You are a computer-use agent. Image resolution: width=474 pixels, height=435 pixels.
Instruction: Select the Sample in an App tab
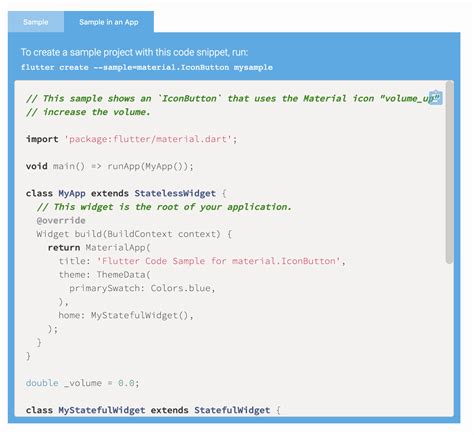(109, 22)
